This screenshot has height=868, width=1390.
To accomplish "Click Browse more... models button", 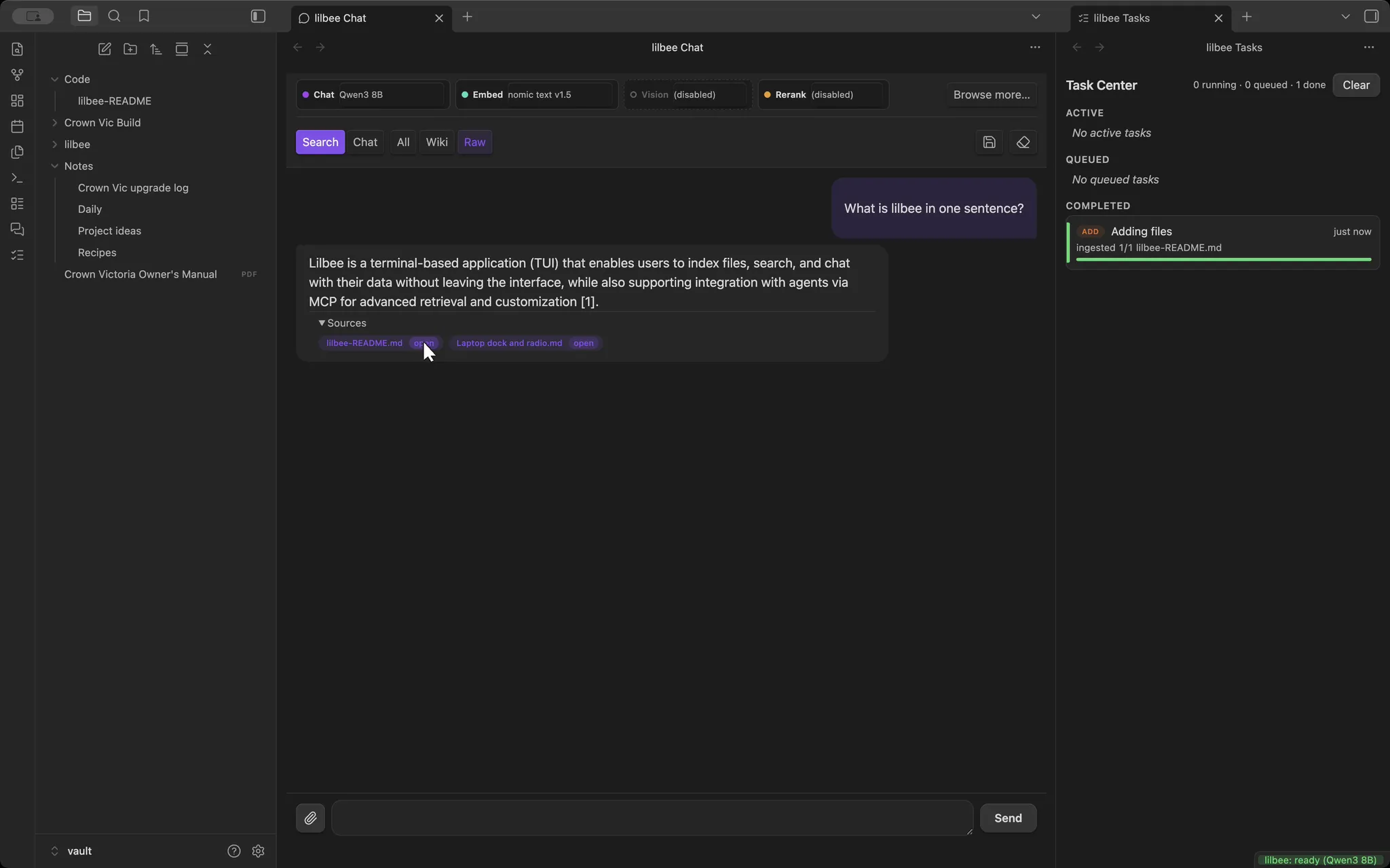I will coord(991,94).
